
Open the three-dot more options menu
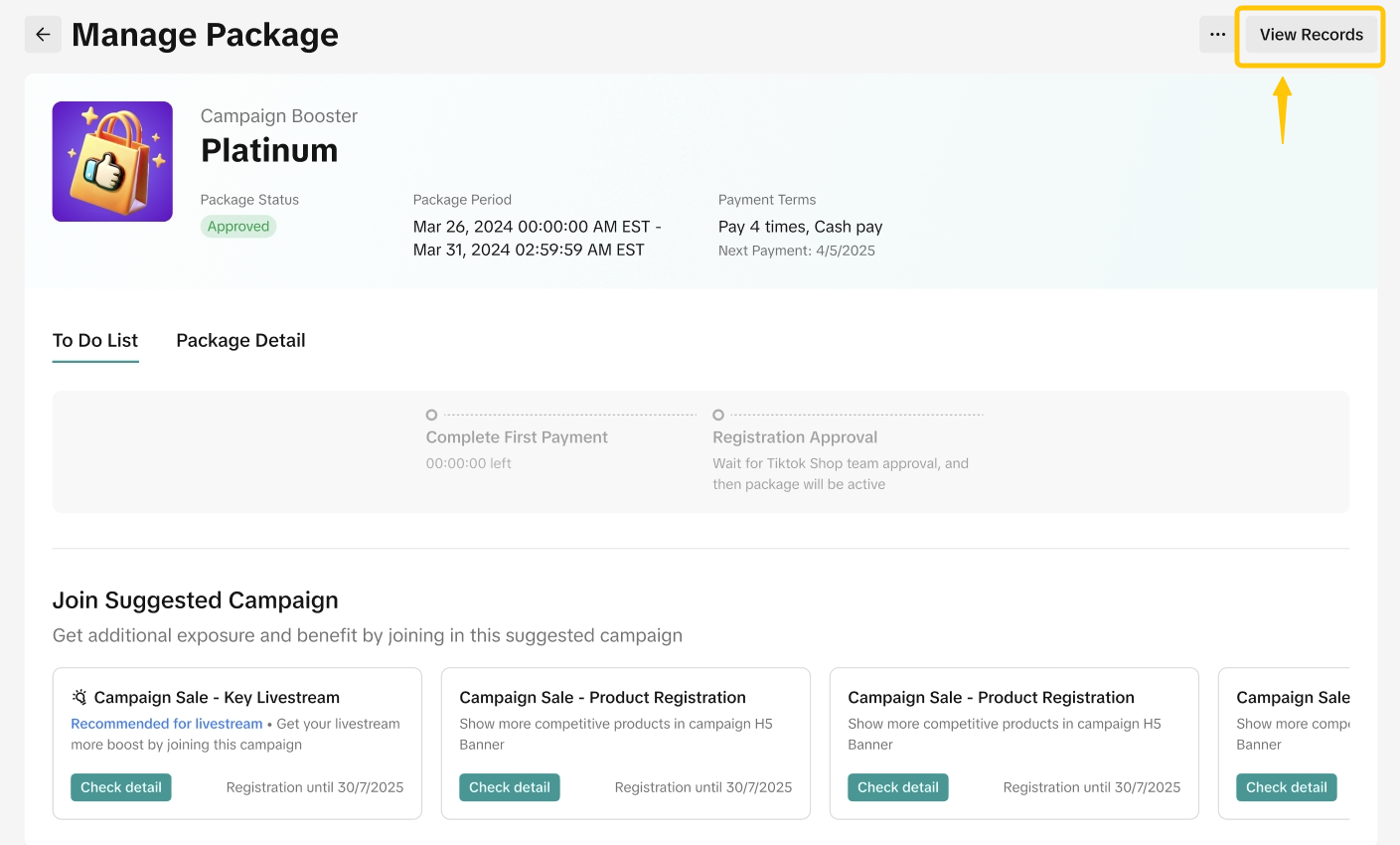(x=1217, y=35)
